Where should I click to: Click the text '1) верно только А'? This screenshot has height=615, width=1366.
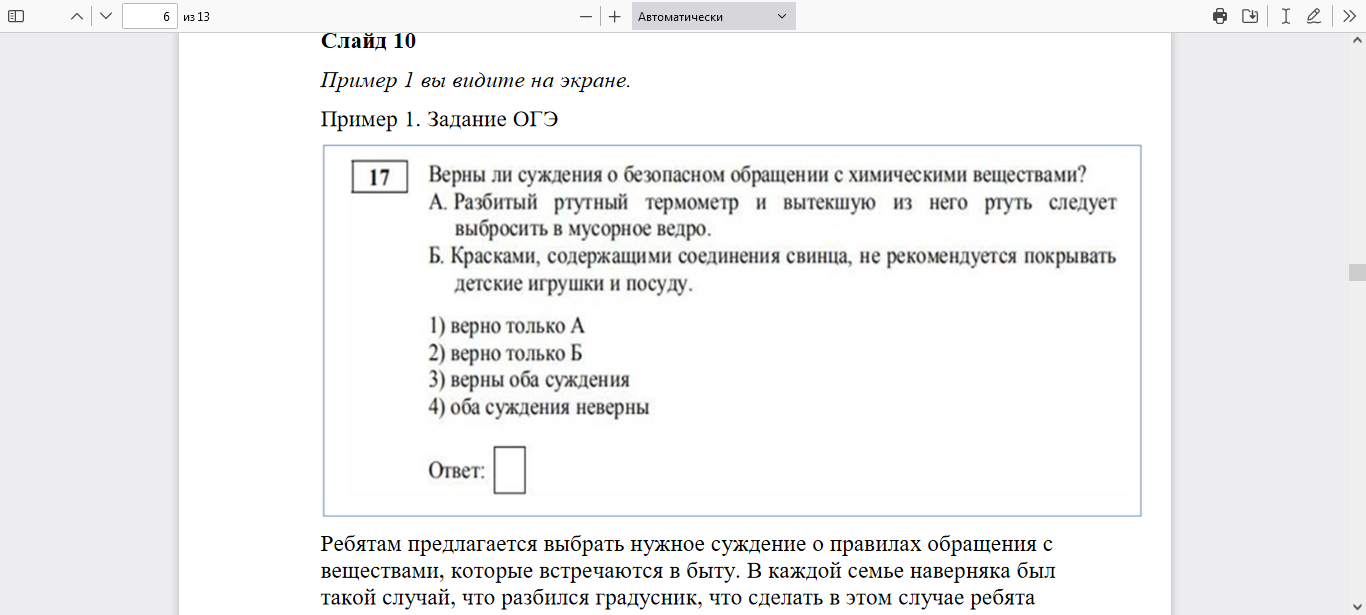507,327
